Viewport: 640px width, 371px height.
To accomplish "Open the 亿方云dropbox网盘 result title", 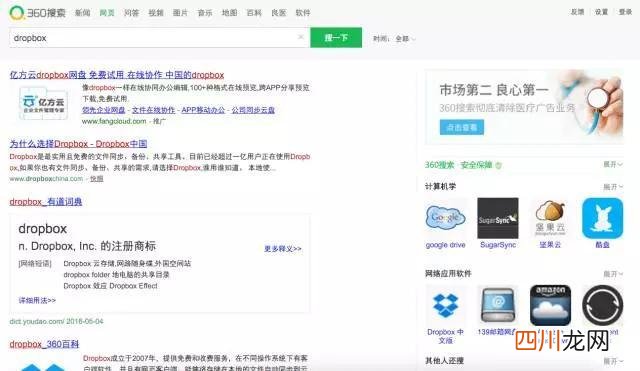I will 117,75.
